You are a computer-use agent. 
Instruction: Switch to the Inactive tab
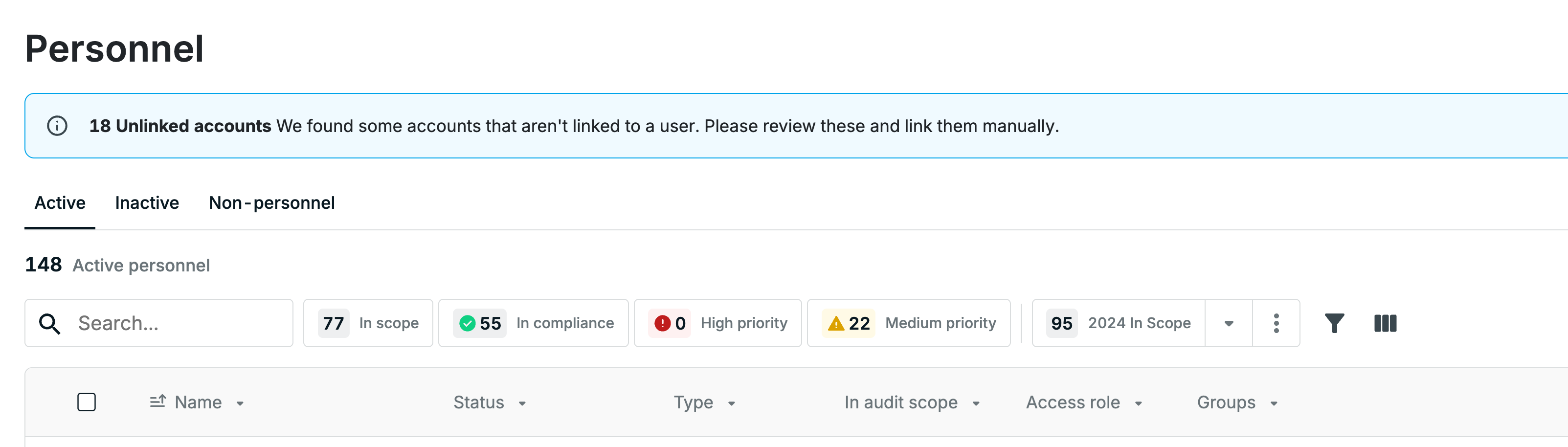[x=147, y=203]
